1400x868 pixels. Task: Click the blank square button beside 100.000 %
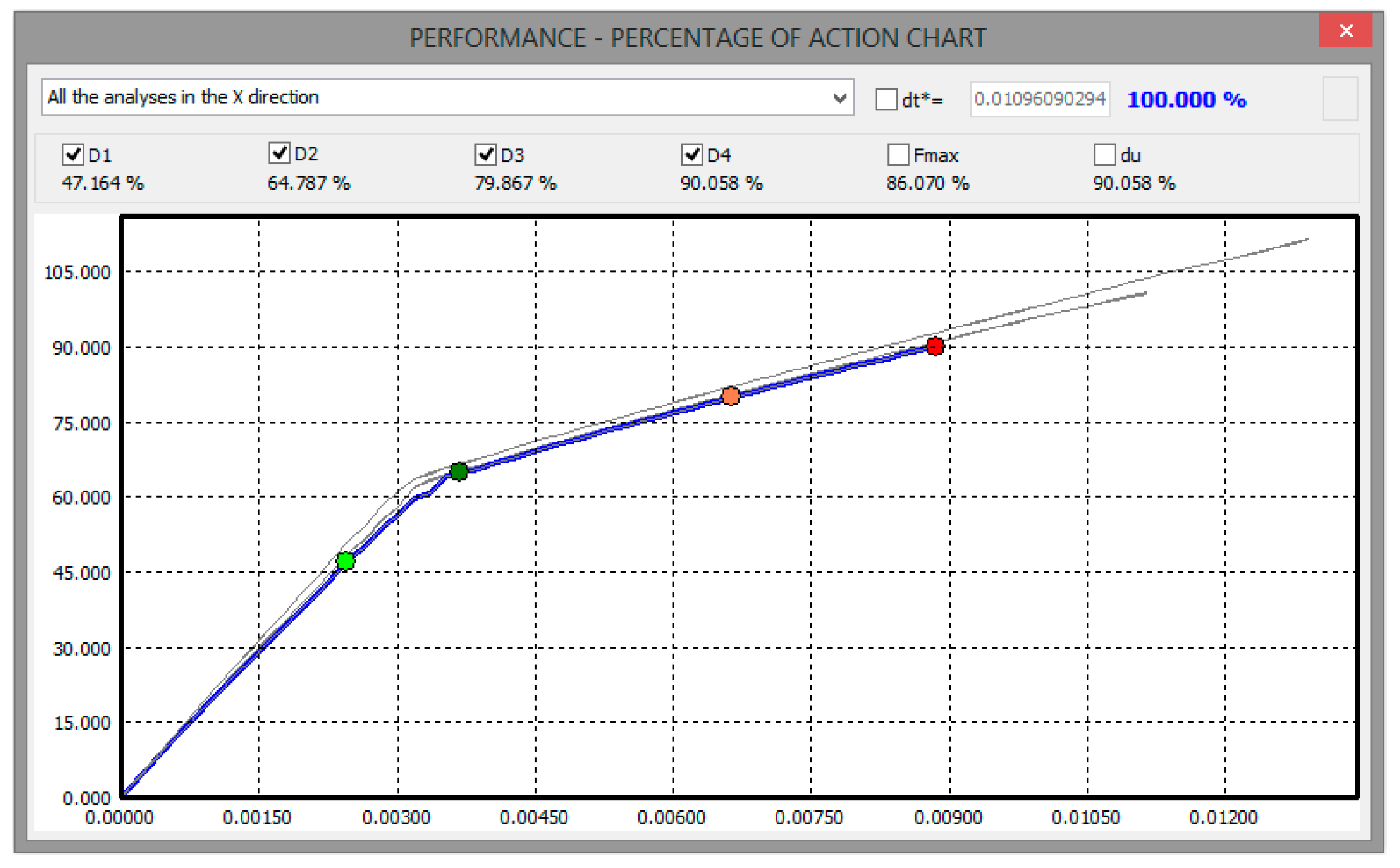(1340, 99)
